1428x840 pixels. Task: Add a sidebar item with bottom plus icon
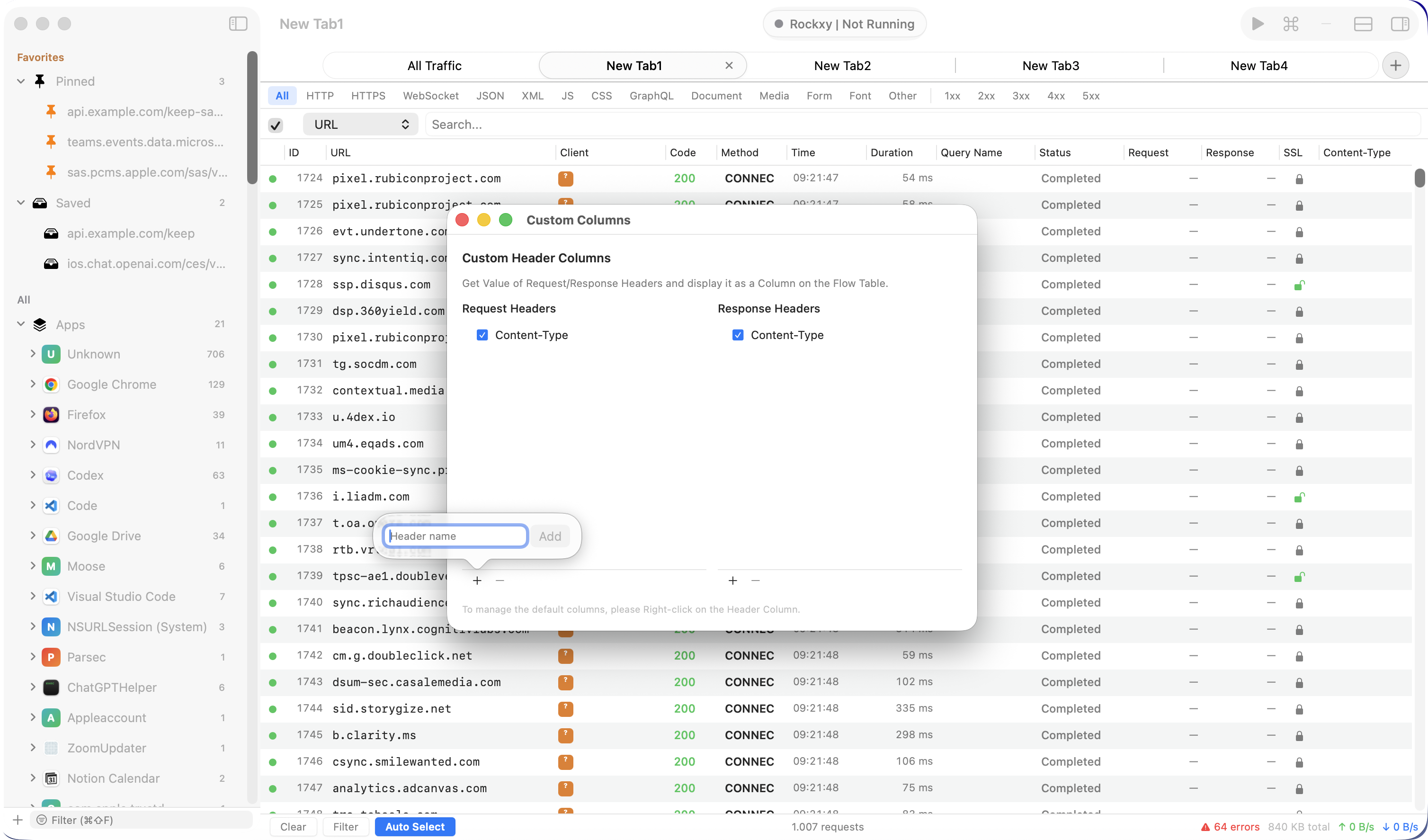tap(18, 820)
